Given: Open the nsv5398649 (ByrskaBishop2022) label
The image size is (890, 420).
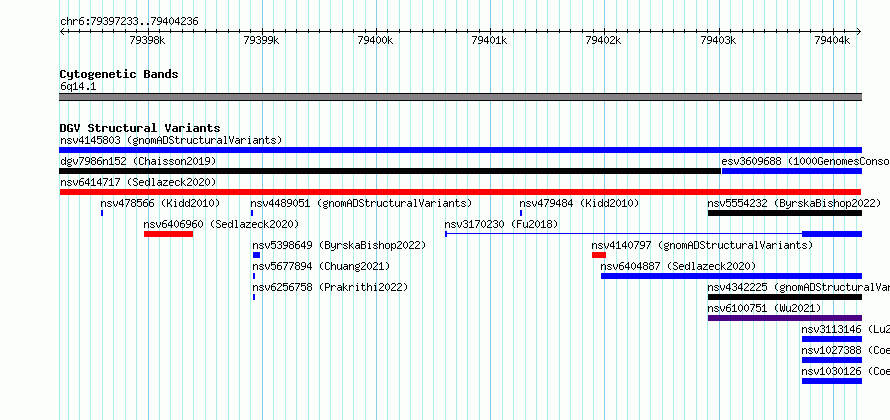Looking at the screenshot, I should pyautogui.click(x=339, y=245).
